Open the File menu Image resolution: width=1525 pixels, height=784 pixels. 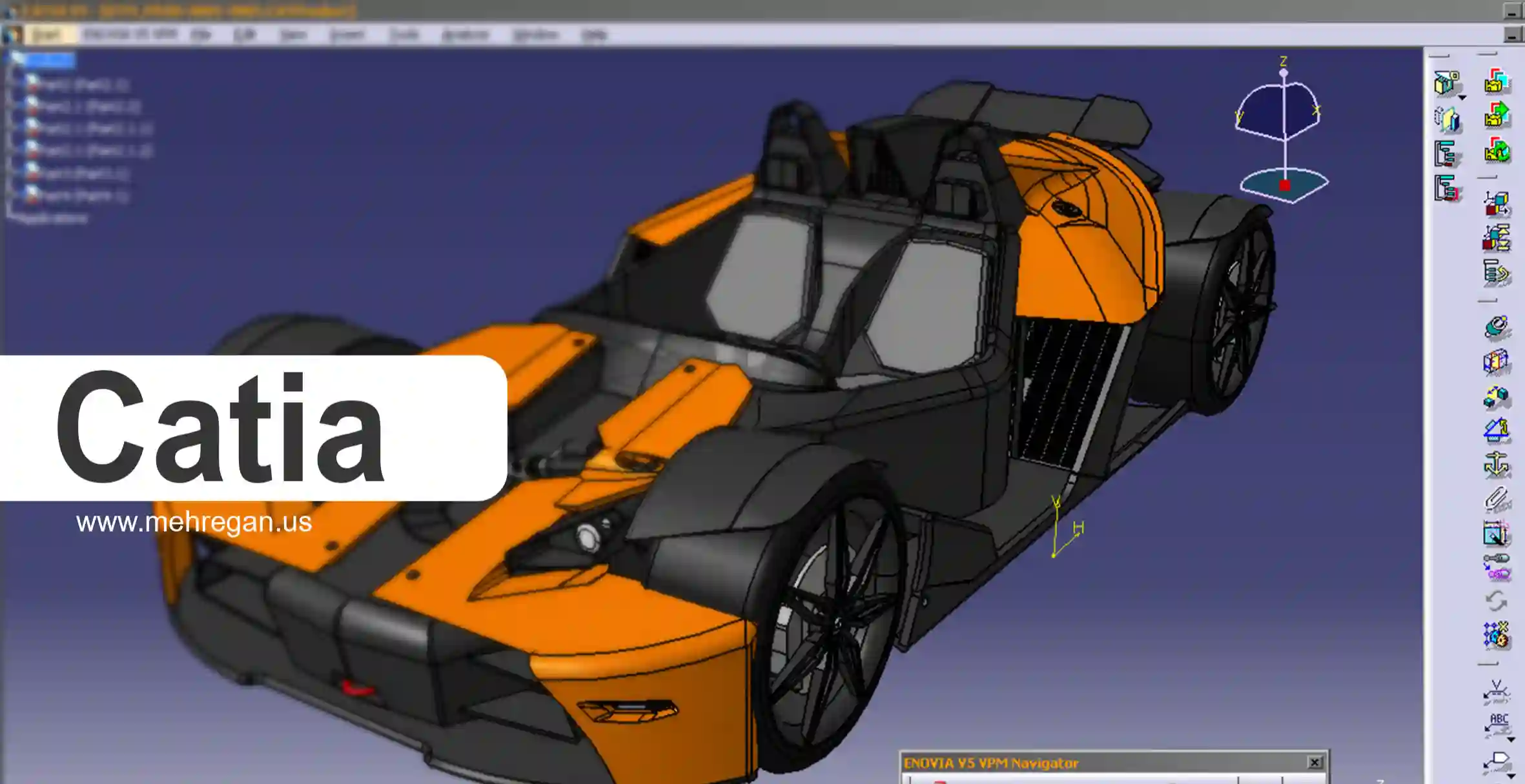pyautogui.click(x=201, y=35)
